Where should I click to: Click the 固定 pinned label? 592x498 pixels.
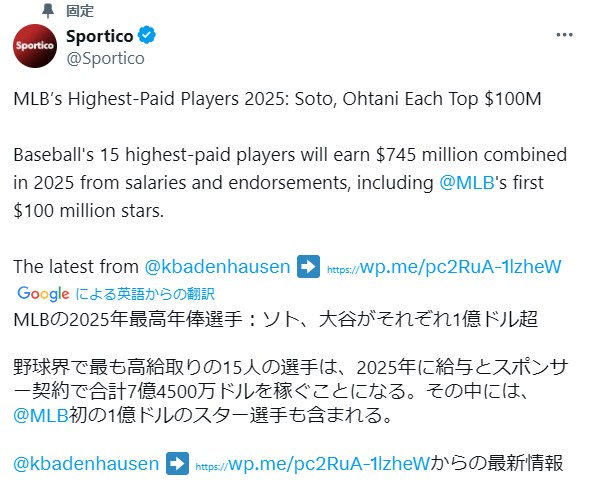click(80, 11)
